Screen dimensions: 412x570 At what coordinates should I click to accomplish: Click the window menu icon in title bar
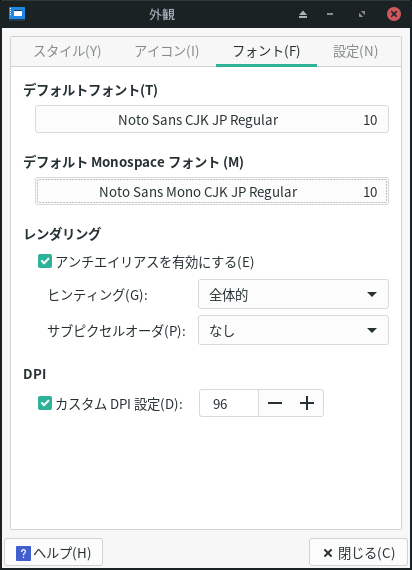[x=17, y=14]
